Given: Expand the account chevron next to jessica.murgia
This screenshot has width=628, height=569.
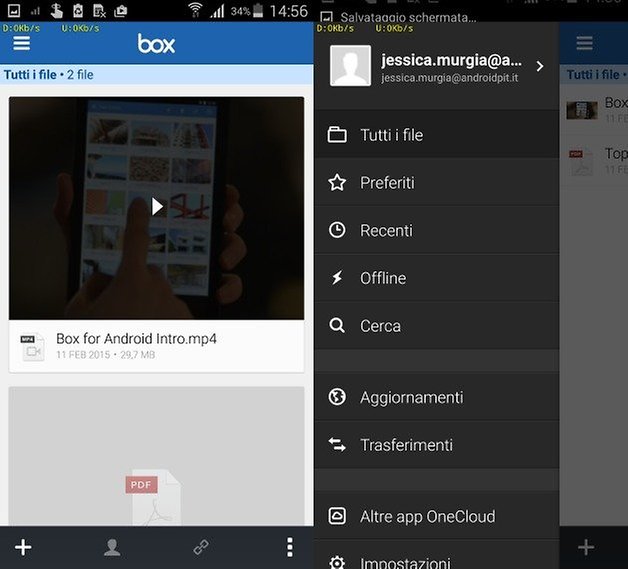Looking at the screenshot, I should point(540,66).
